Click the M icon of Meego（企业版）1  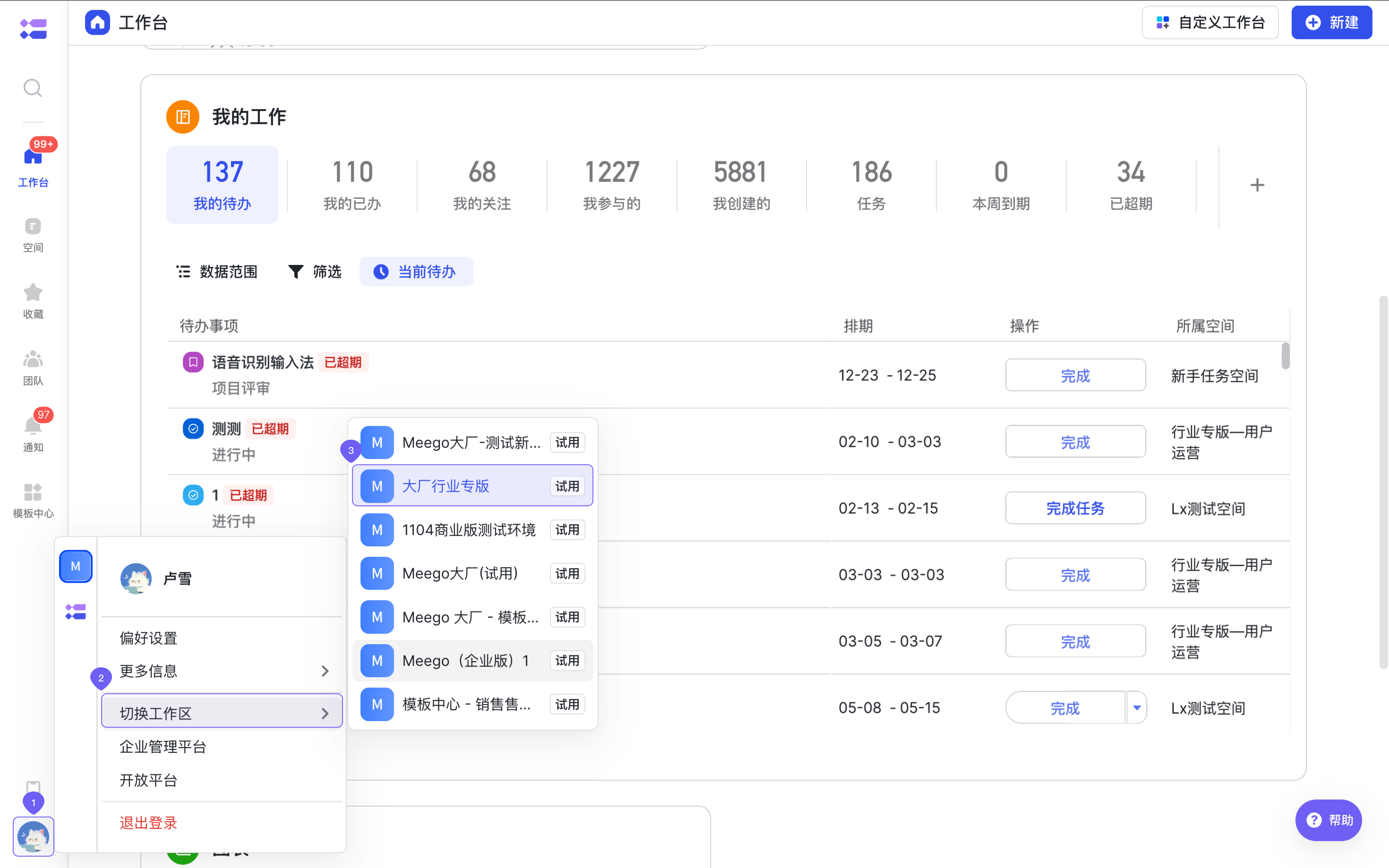[x=377, y=661]
